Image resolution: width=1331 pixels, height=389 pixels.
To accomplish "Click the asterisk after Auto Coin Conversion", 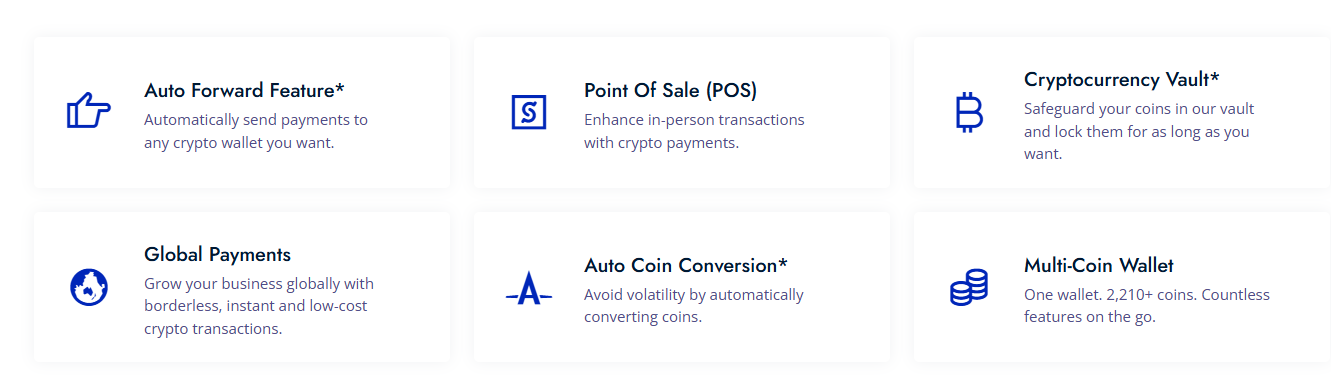I will coord(783,263).
